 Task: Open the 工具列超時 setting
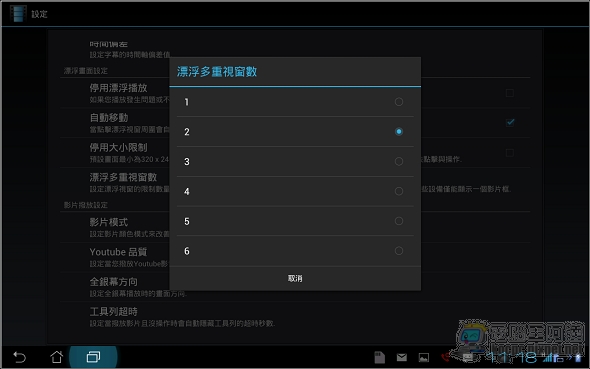295,317
